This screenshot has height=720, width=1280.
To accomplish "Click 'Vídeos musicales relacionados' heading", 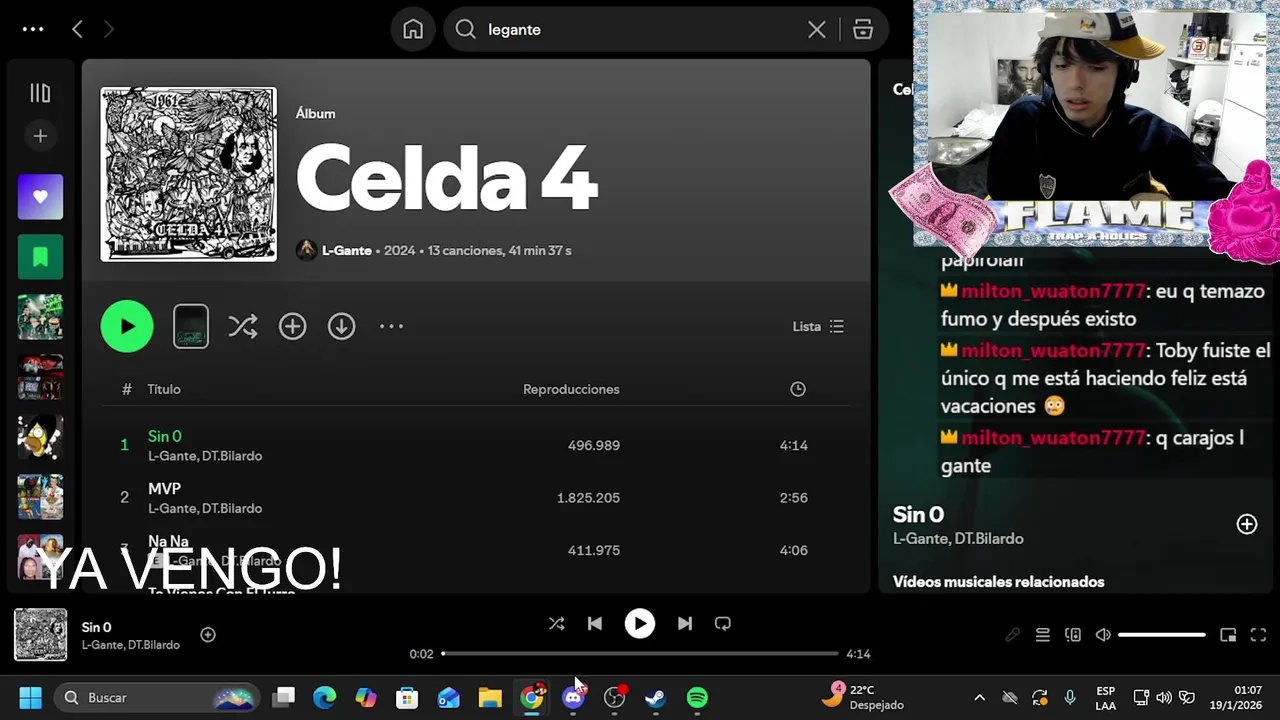I will [998, 582].
